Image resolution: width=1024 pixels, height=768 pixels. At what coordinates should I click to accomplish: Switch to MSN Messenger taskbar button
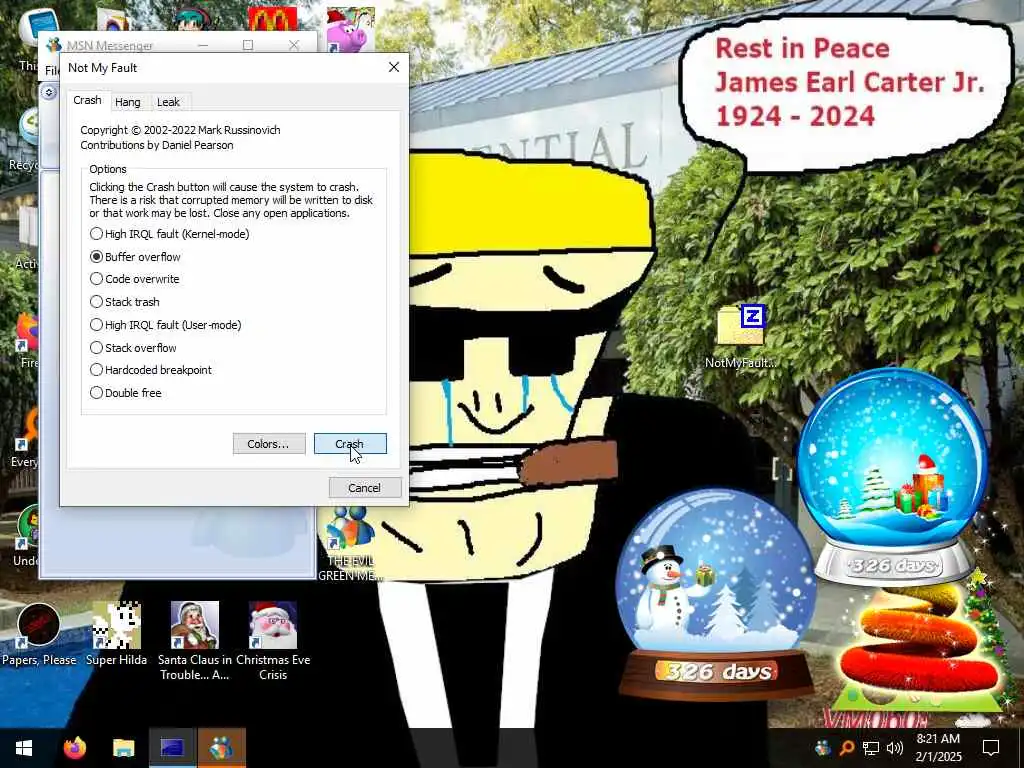click(x=221, y=748)
